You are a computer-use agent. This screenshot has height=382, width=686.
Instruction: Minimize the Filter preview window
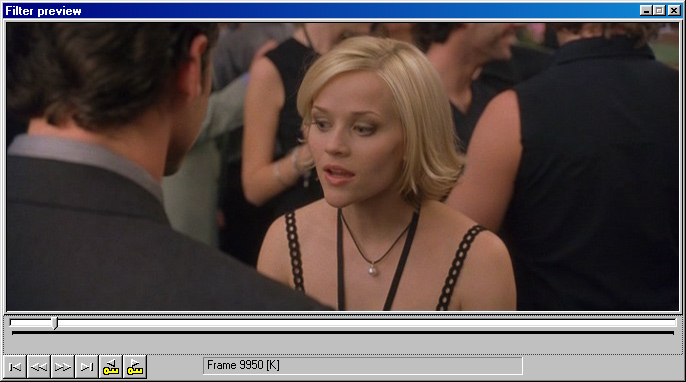click(646, 11)
